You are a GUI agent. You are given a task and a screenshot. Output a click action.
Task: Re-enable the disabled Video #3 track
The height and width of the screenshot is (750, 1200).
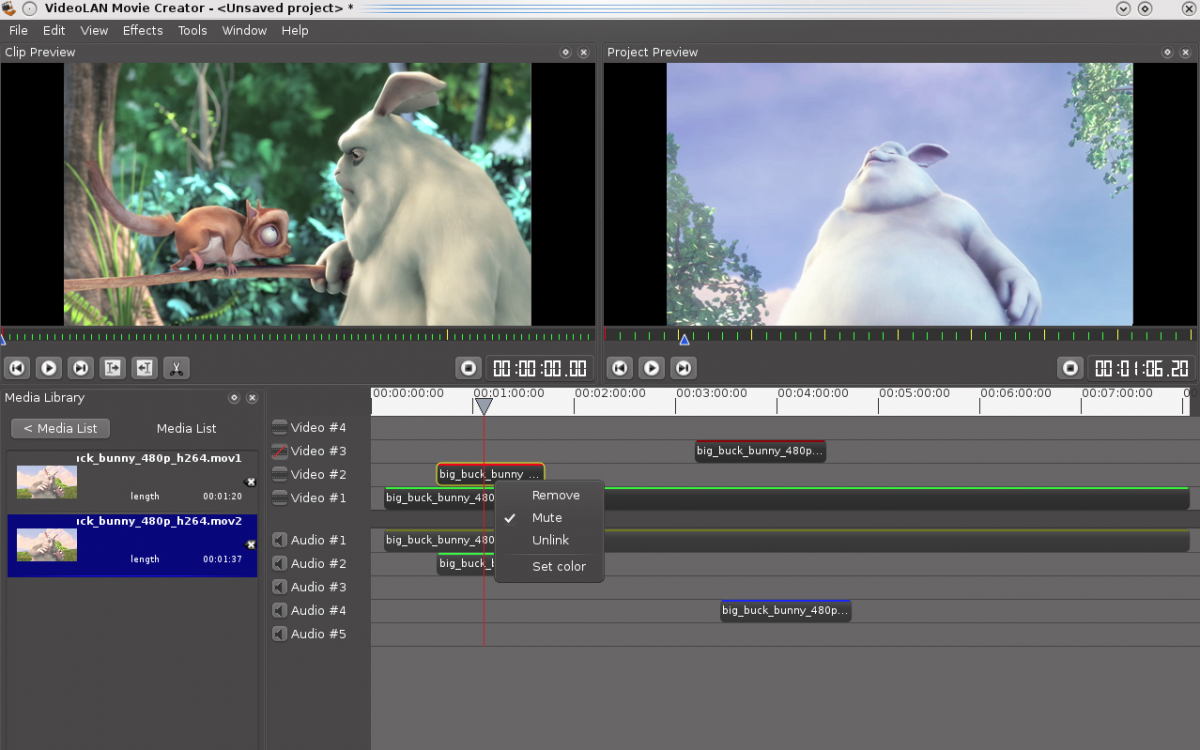point(280,451)
